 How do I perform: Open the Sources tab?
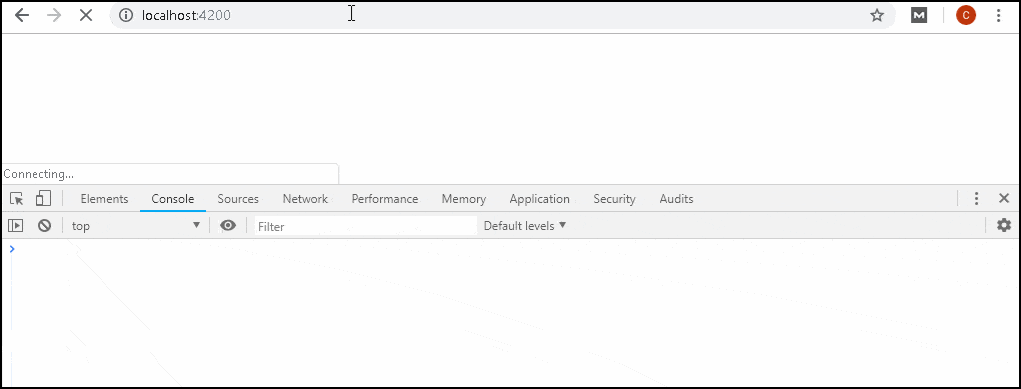238,199
